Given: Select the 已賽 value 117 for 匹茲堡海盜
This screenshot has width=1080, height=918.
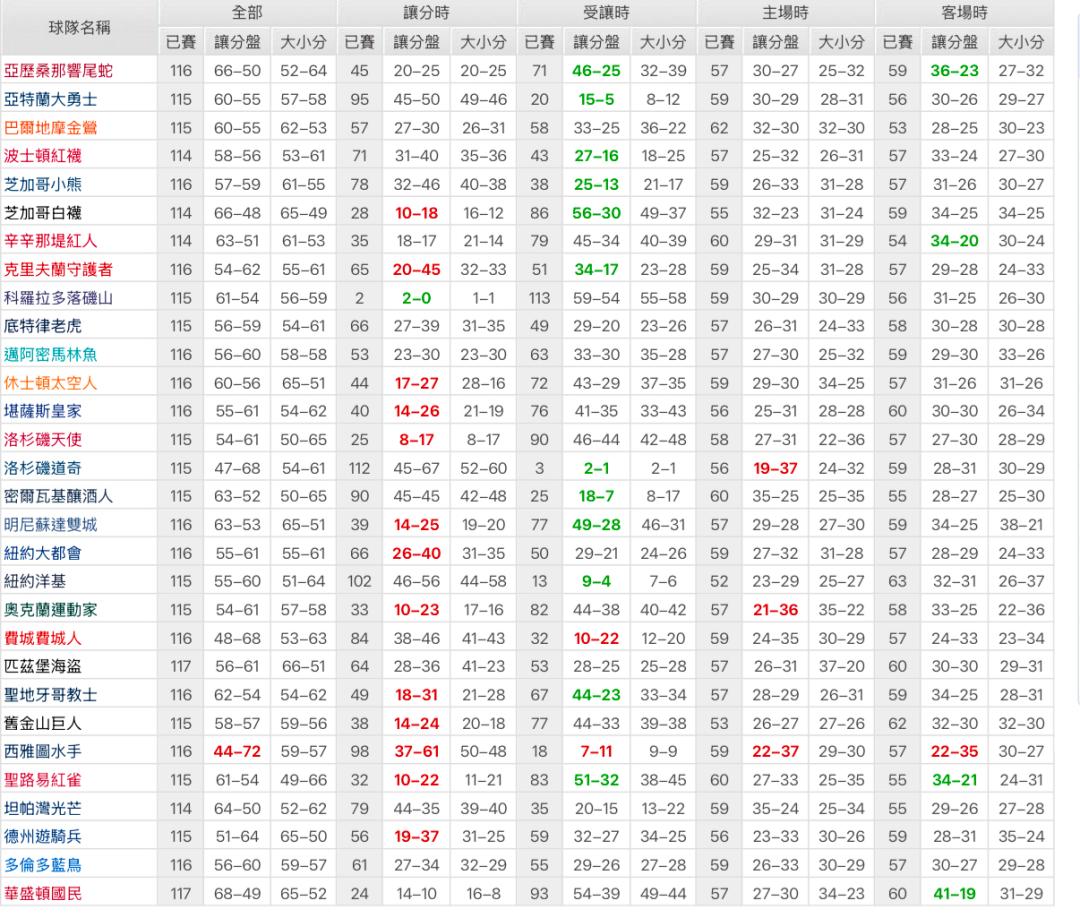Looking at the screenshot, I should tap(180, 667).
